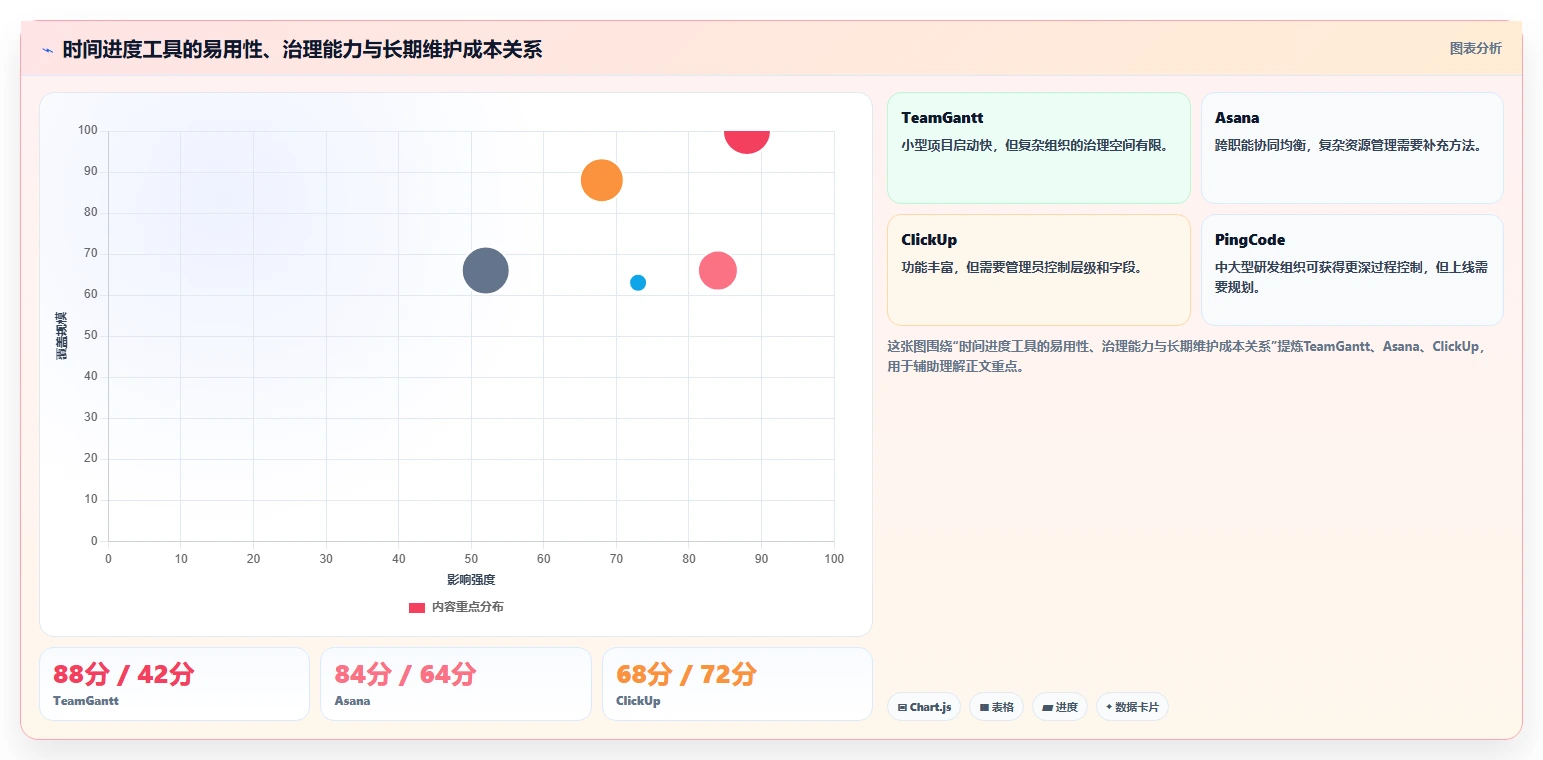Select the orange bubble in the chart
Screen dimensions: 1543x760
point(602,180)
